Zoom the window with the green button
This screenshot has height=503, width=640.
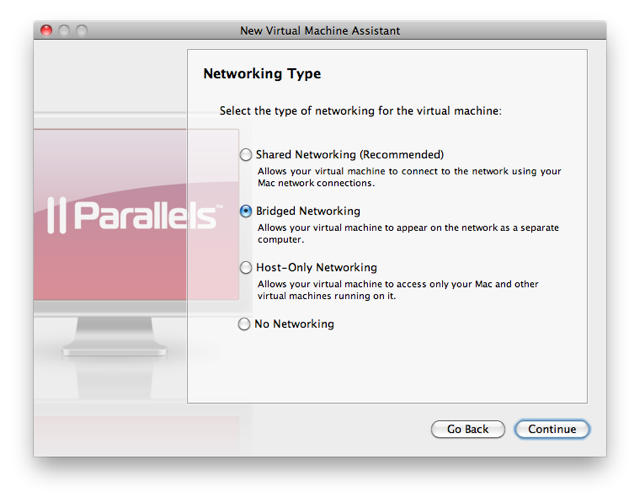[x=80, y=31]
